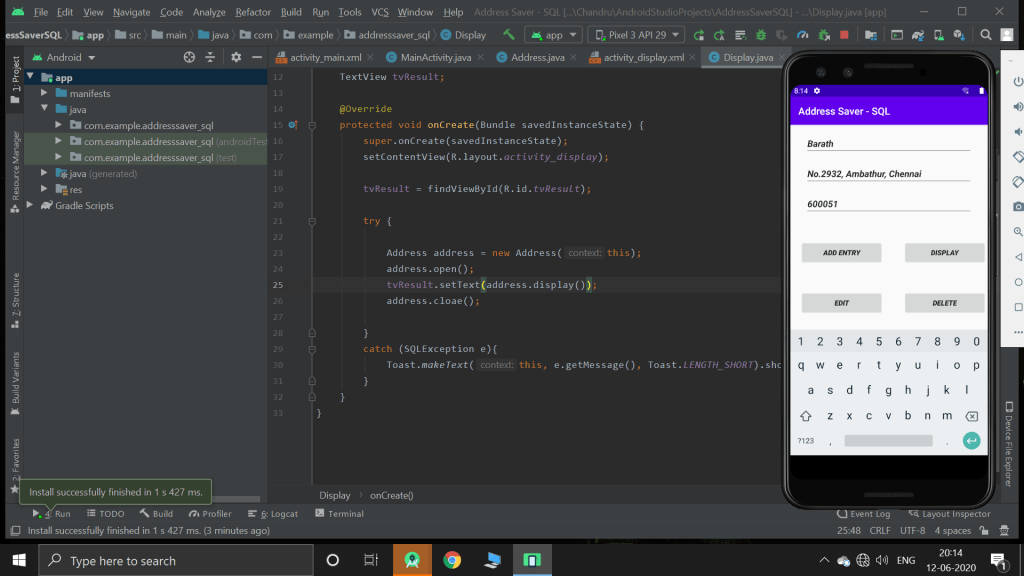Viewport: 1024px width, 576px height.
Task: Toggle the Terminal tool window
Action: click(x=339, y=513)
